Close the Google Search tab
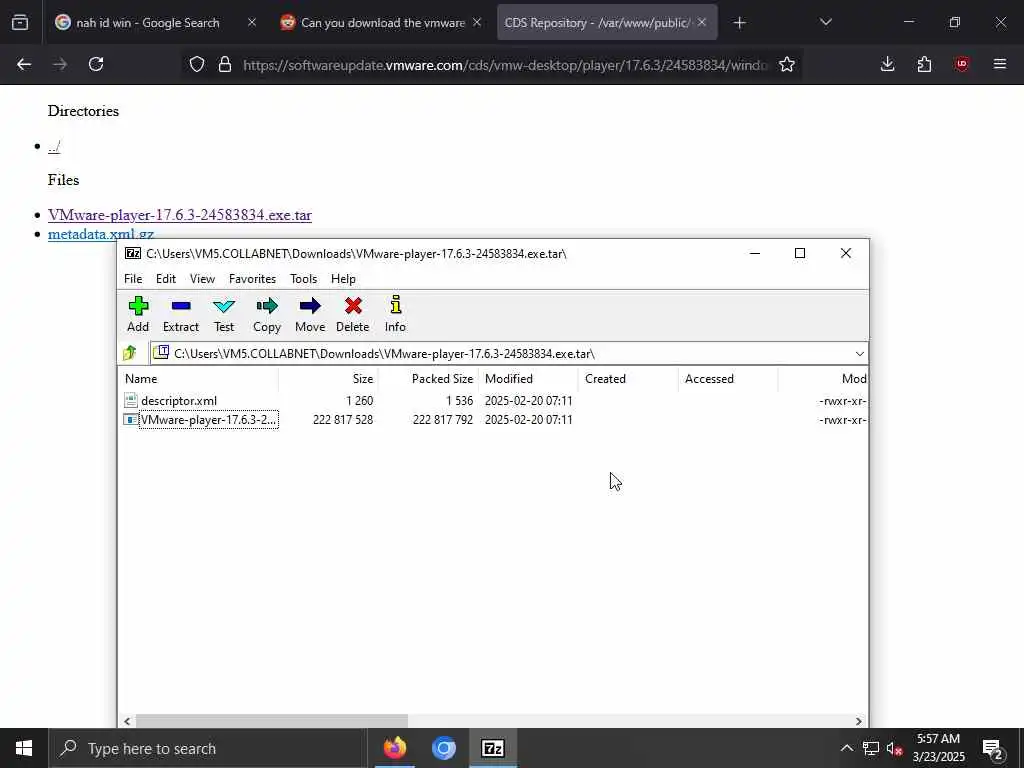 [252, 23]
